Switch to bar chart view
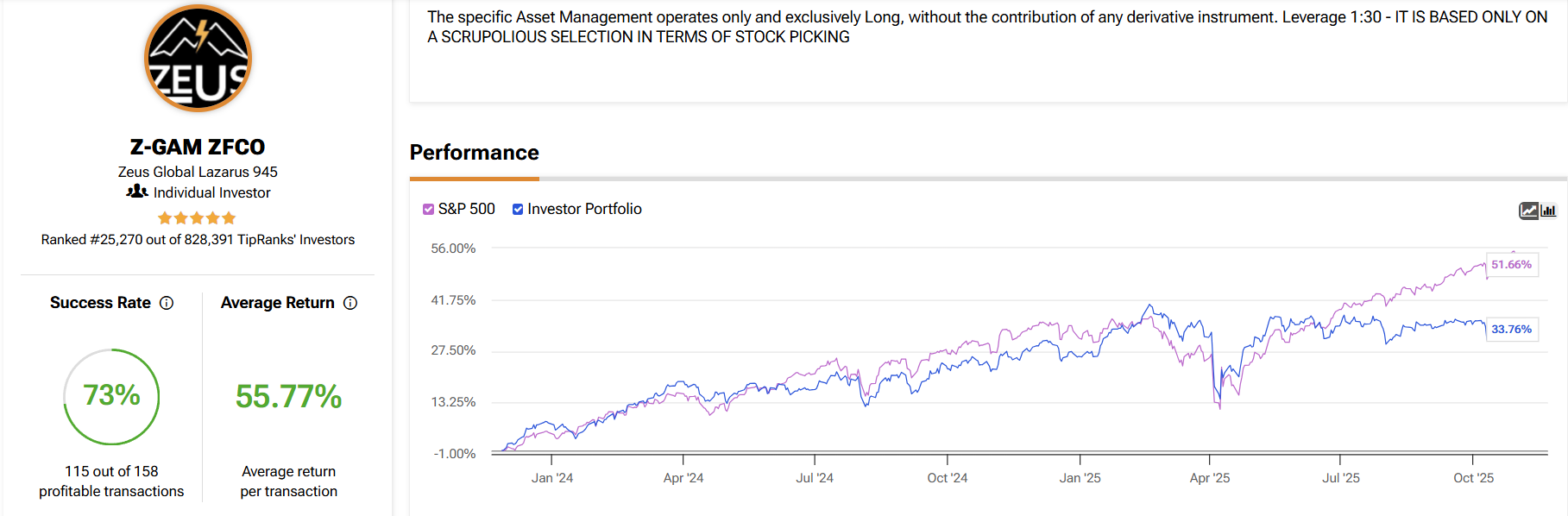 point(1549,211)
